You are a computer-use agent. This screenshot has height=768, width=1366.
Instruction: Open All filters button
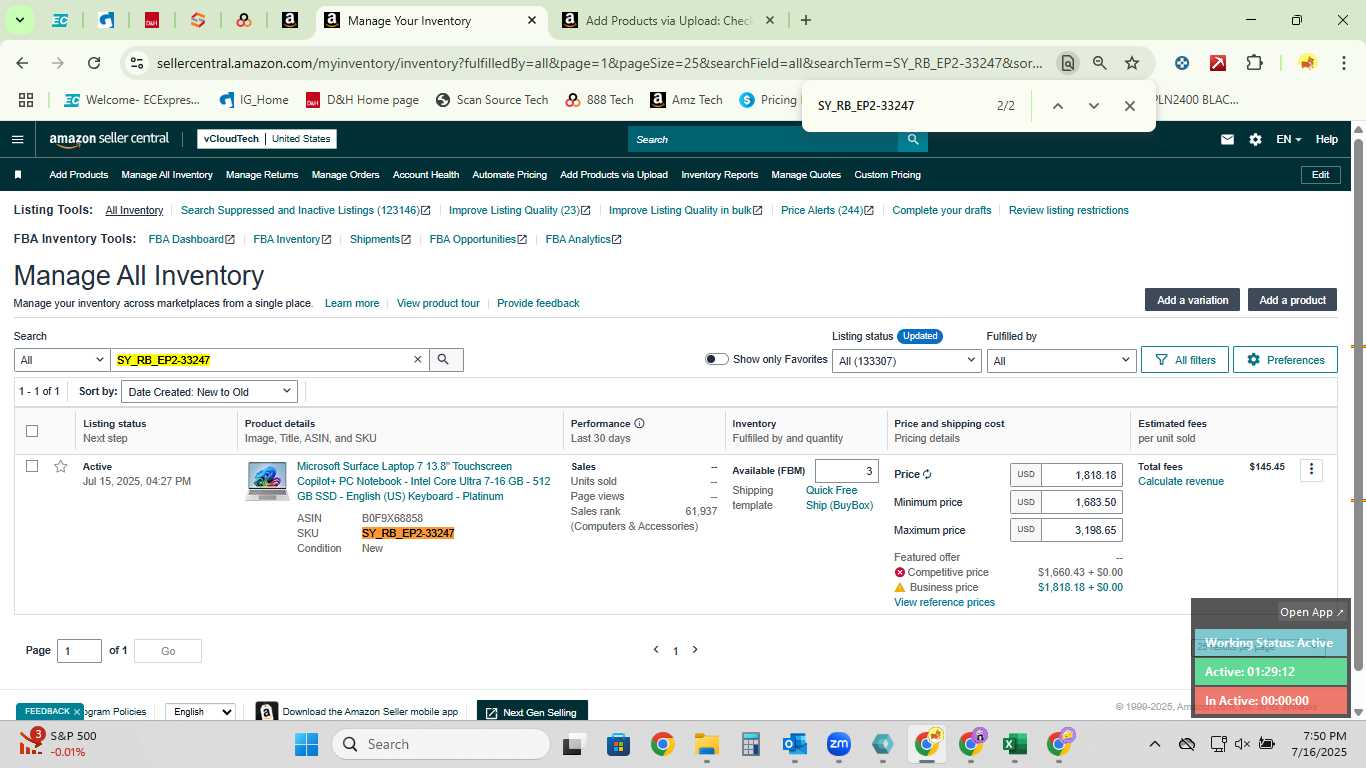(1185, 360)
